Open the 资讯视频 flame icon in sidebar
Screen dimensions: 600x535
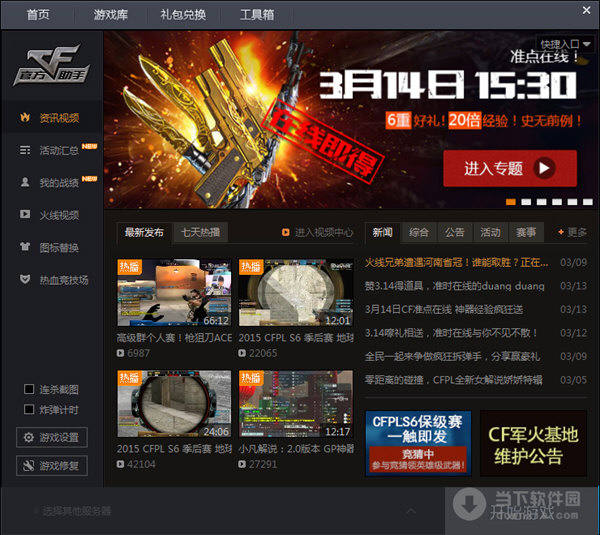(x=25, y=117)
